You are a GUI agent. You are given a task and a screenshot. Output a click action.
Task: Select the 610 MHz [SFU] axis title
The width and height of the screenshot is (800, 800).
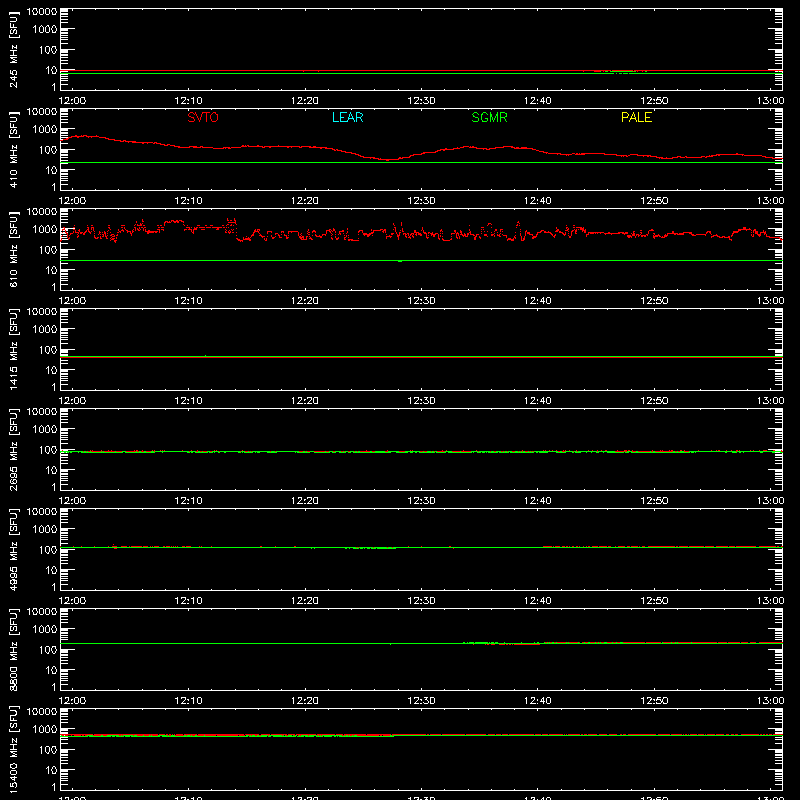[13, 250]
